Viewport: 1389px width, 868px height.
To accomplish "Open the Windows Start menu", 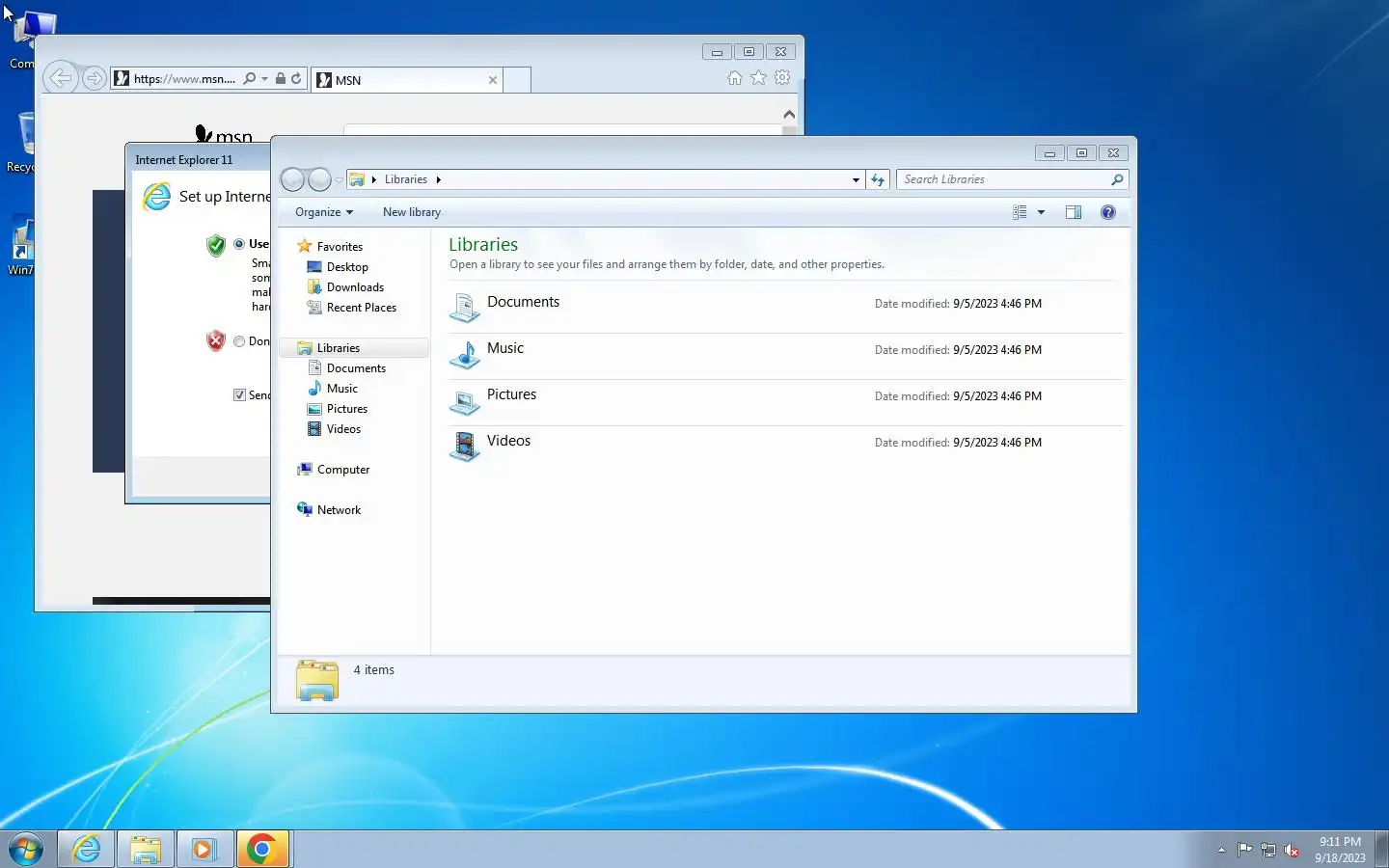I will click(26, 850).
